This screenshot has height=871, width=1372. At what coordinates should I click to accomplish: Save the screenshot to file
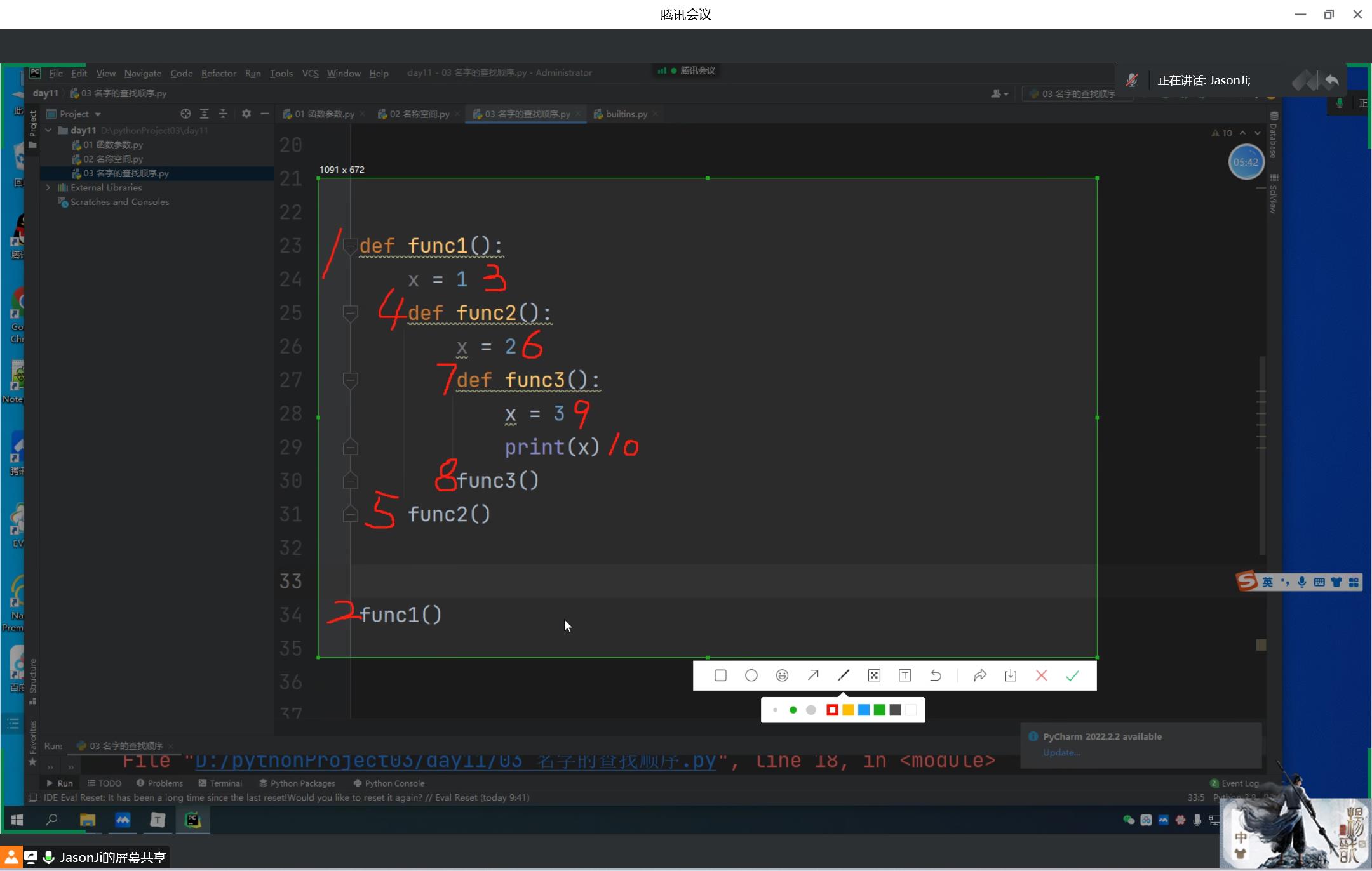[1011, 675]
